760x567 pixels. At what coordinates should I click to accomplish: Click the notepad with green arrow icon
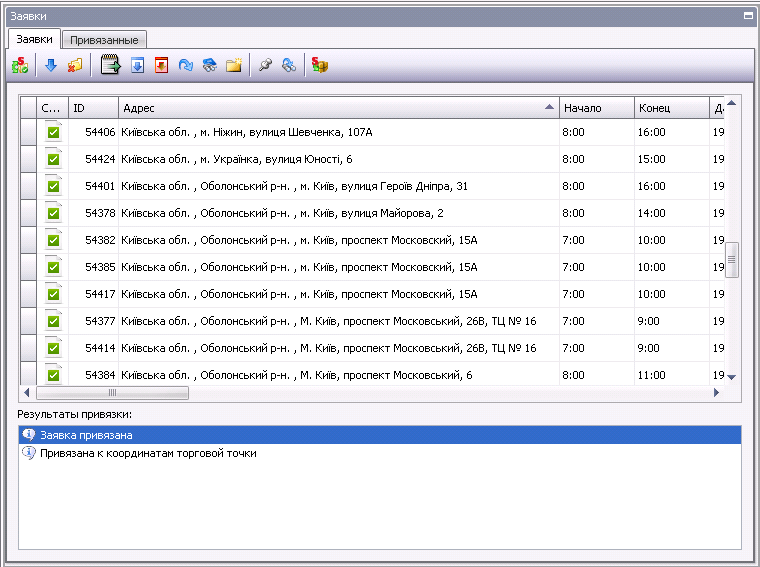pos(110,66)
